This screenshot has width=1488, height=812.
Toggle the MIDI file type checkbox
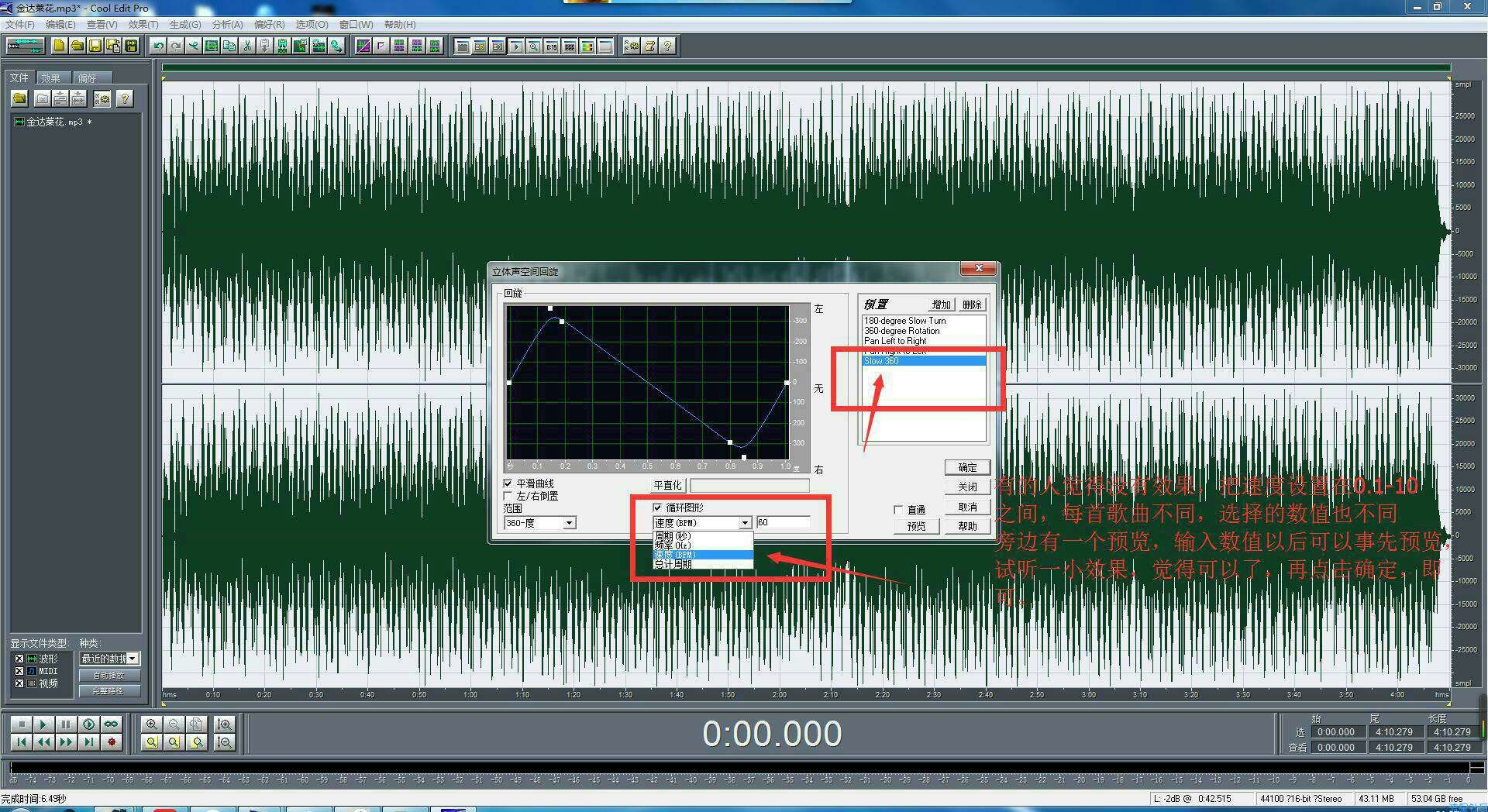coord(19,671)
